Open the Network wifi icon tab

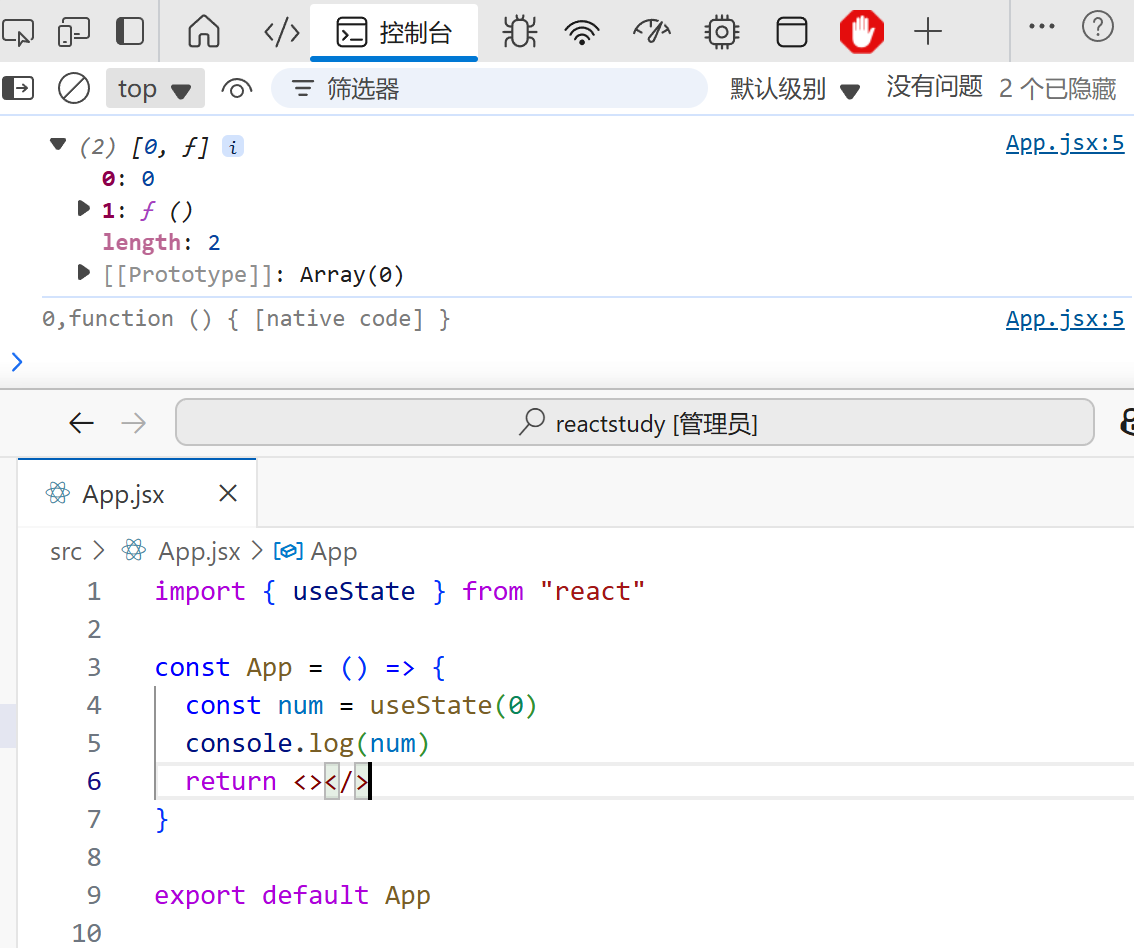tap(582, 33)
